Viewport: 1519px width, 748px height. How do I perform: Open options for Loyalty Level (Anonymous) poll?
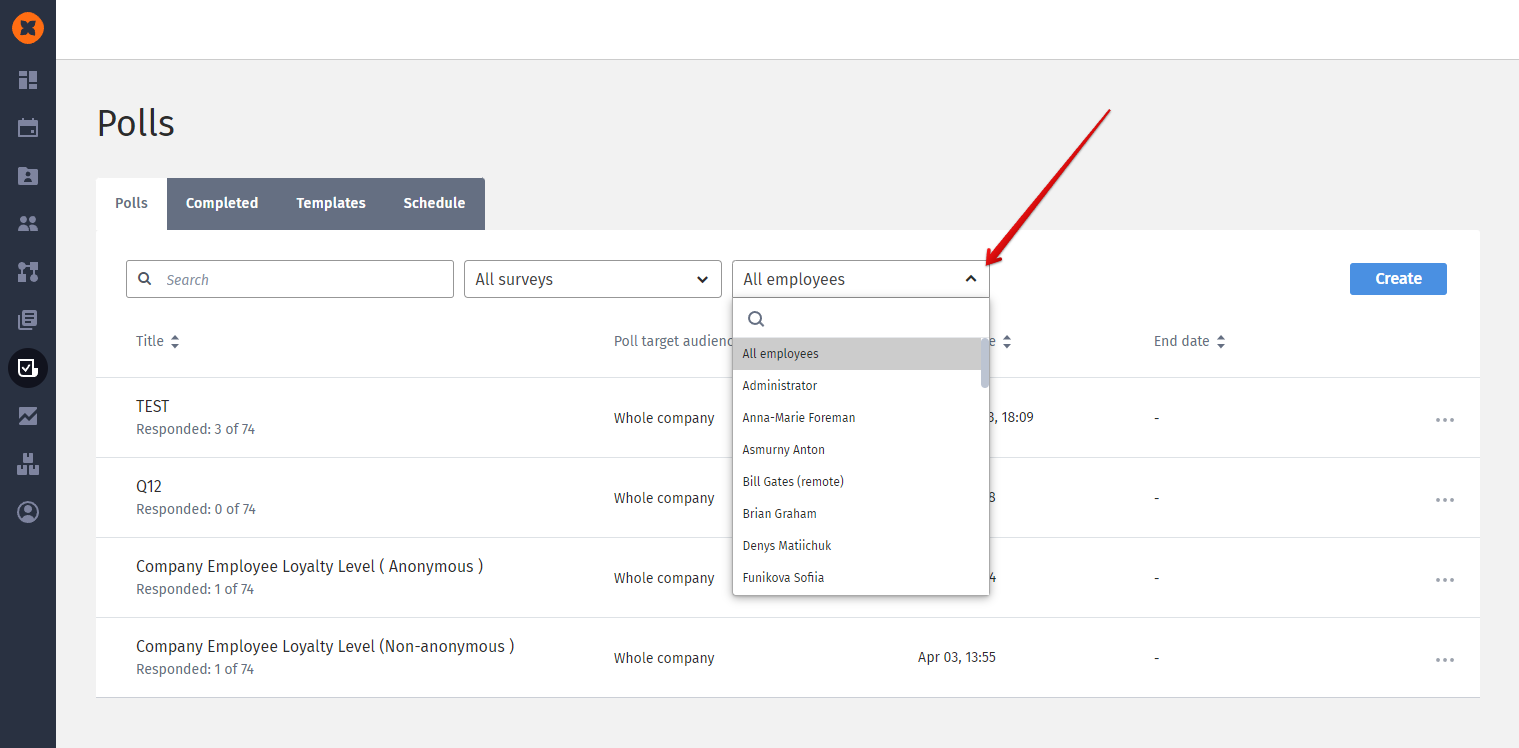(1445, 580)
